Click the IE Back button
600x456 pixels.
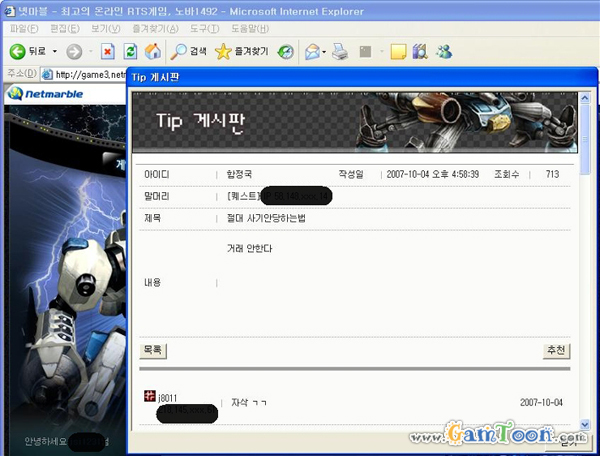click(27, 51)
